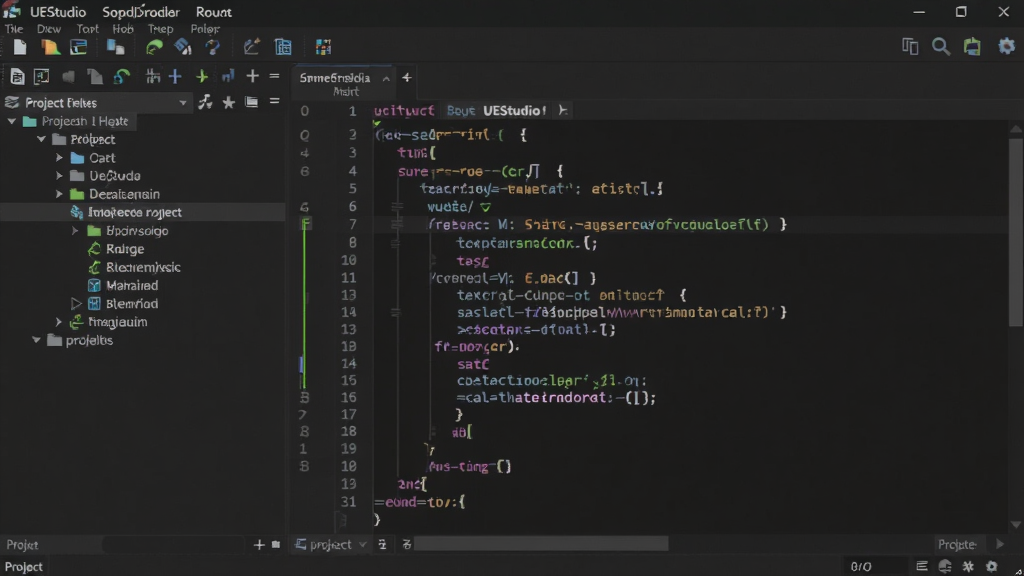Click the blue plus icon in second toolbar
This screenshot has height=576, width=1024.
[x=175, y=77]
